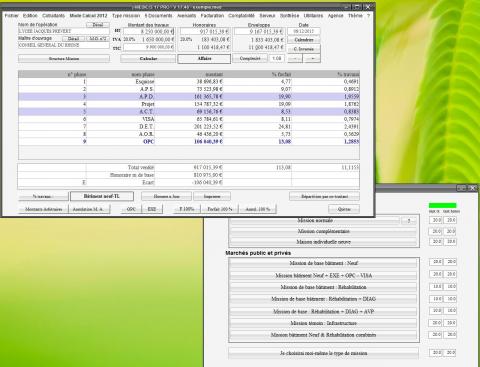
Task: Open the Thème menu
Action: (x=355, y=16)
